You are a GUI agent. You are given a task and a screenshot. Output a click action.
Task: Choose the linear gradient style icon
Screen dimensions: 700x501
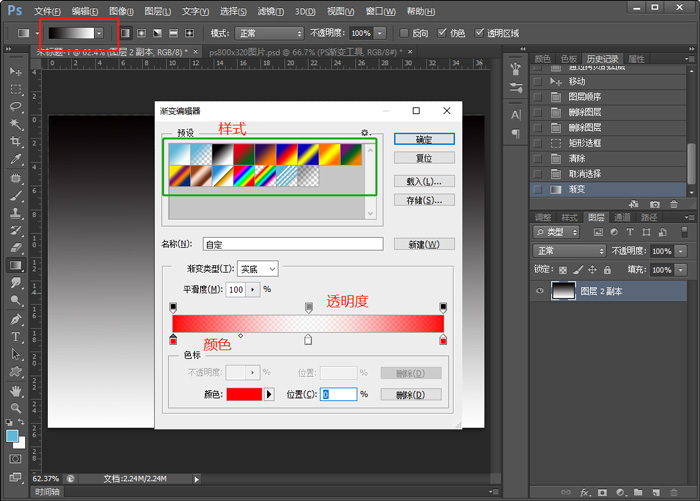[x=125, y=33]
